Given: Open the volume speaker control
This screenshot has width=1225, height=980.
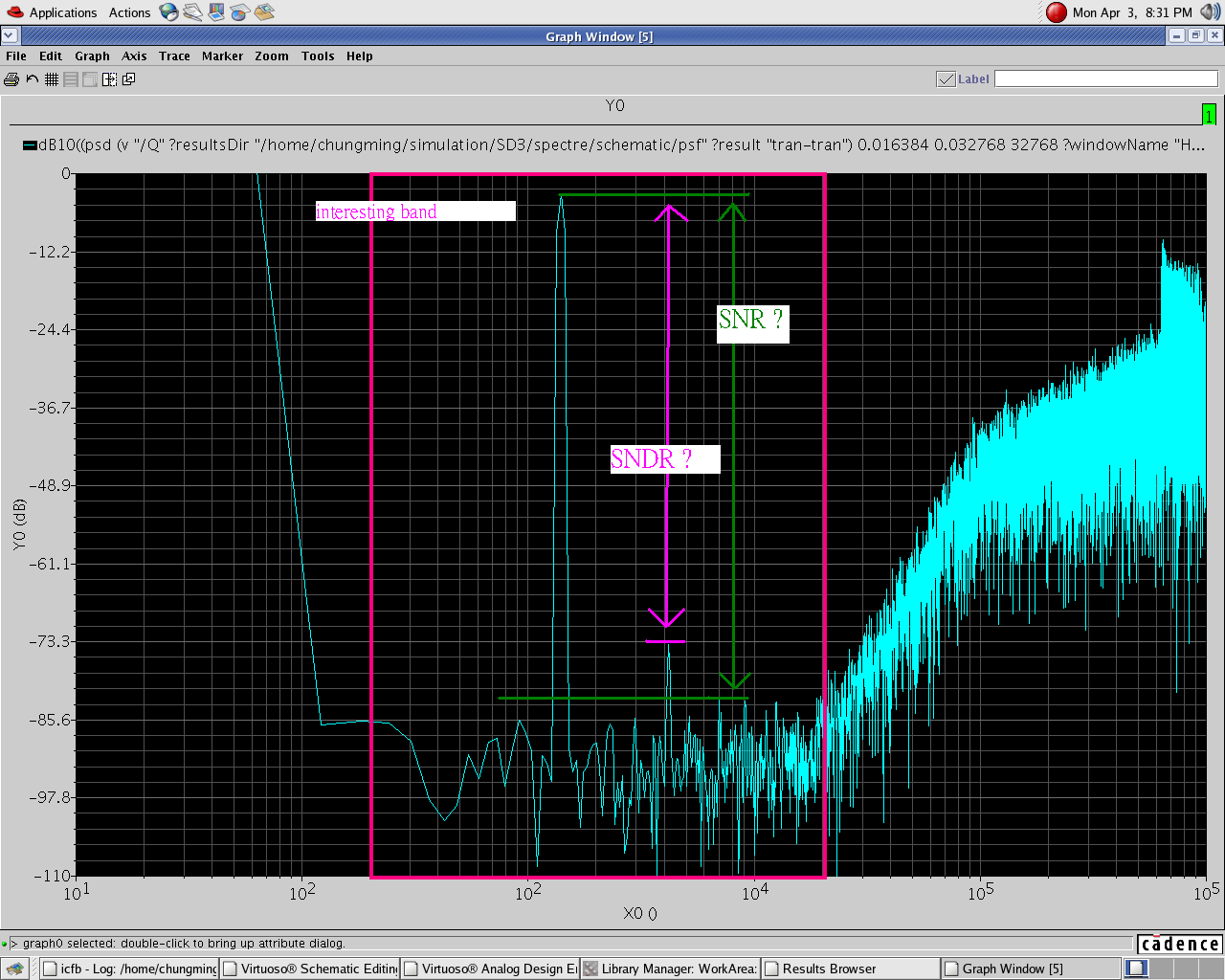Looking at the screenshot, I should [1211, 12].
